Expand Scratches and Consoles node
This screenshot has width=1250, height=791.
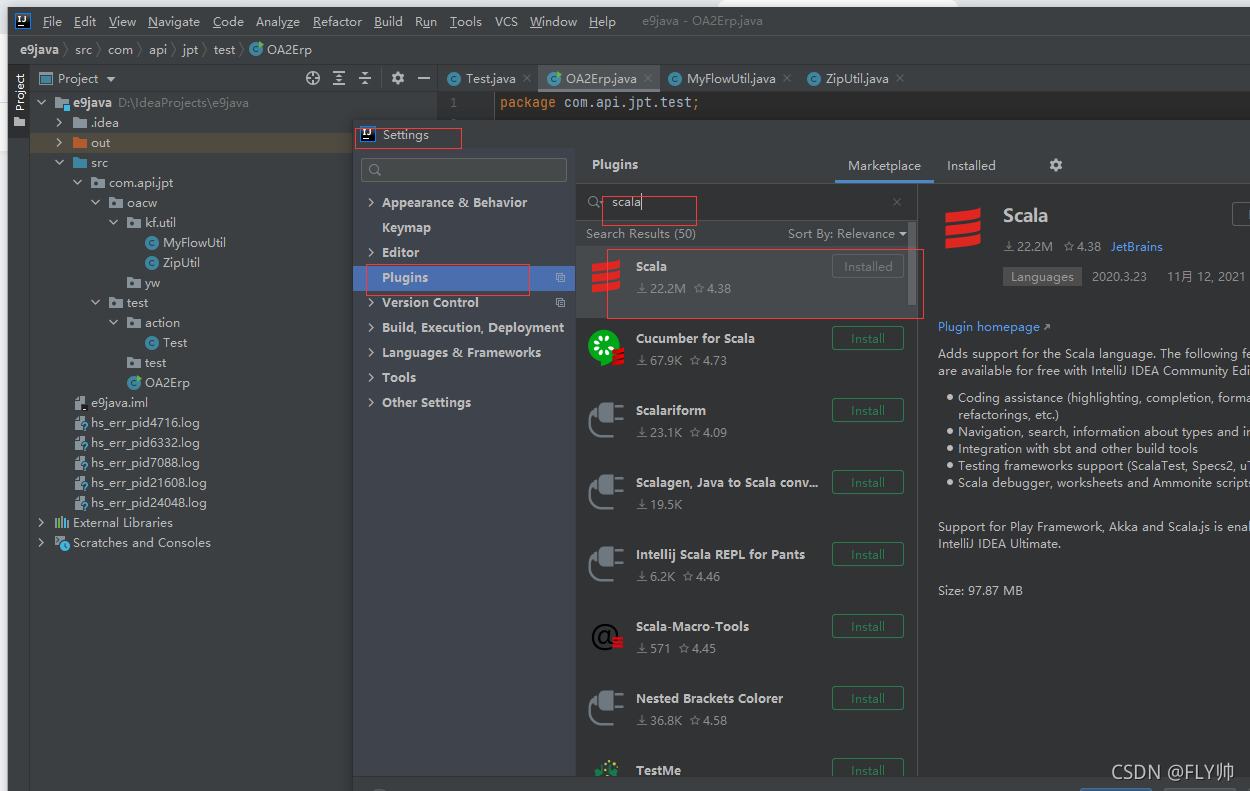[41, 542]
